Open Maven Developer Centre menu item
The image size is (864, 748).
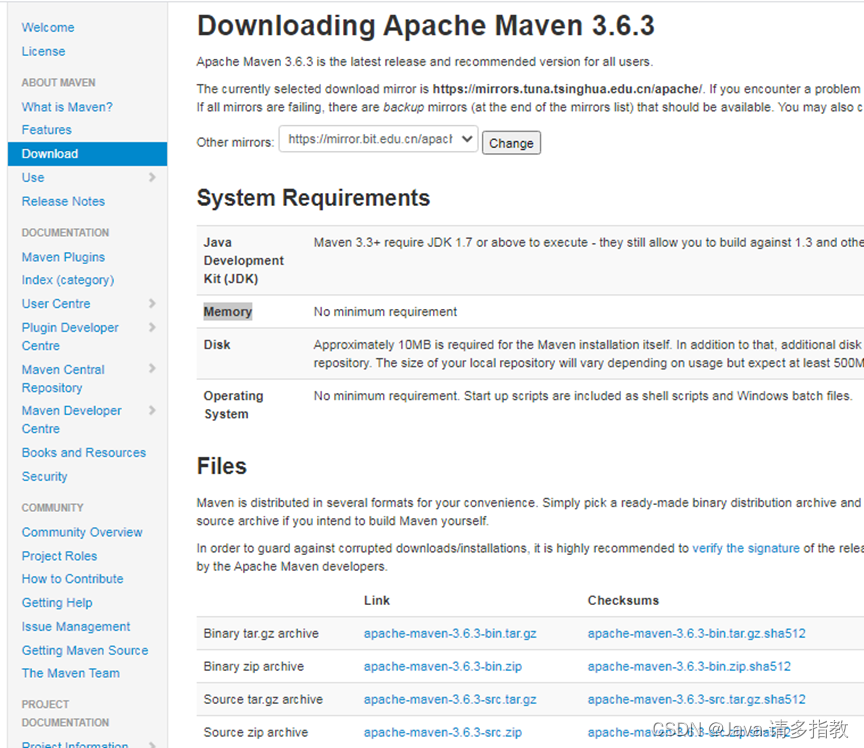[72, 419]
